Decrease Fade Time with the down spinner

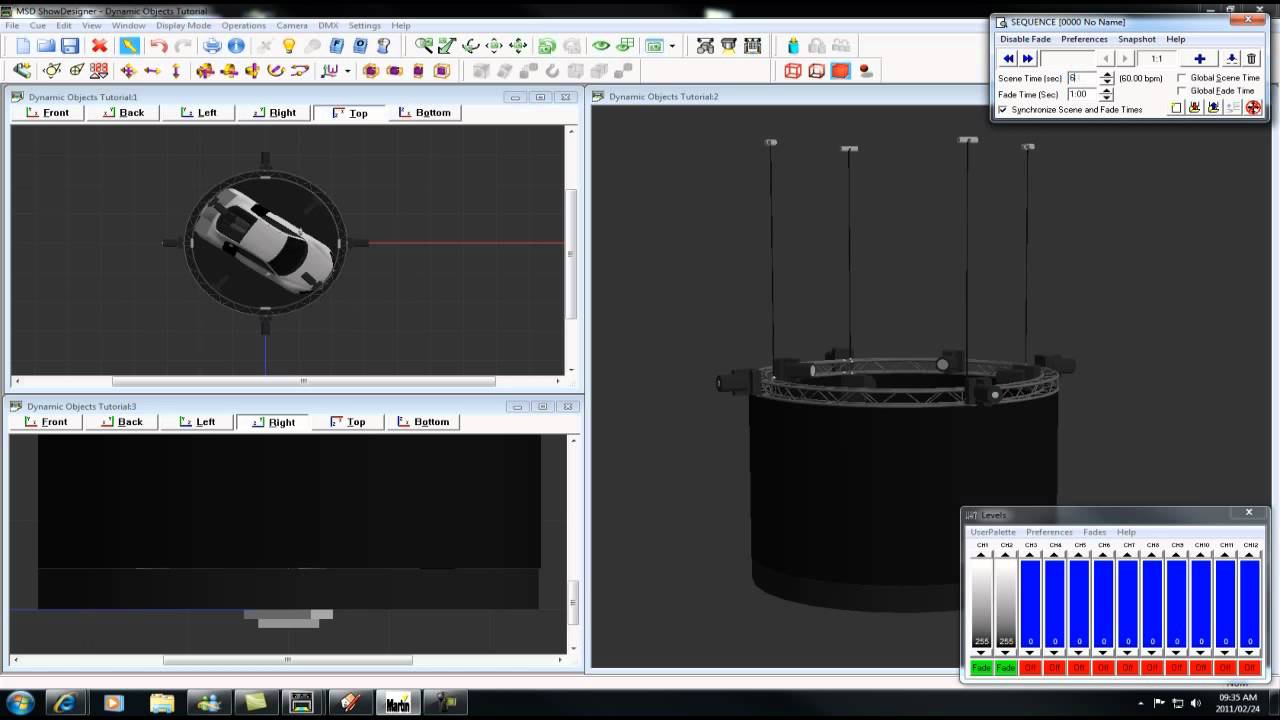(x=1106, y=98)
